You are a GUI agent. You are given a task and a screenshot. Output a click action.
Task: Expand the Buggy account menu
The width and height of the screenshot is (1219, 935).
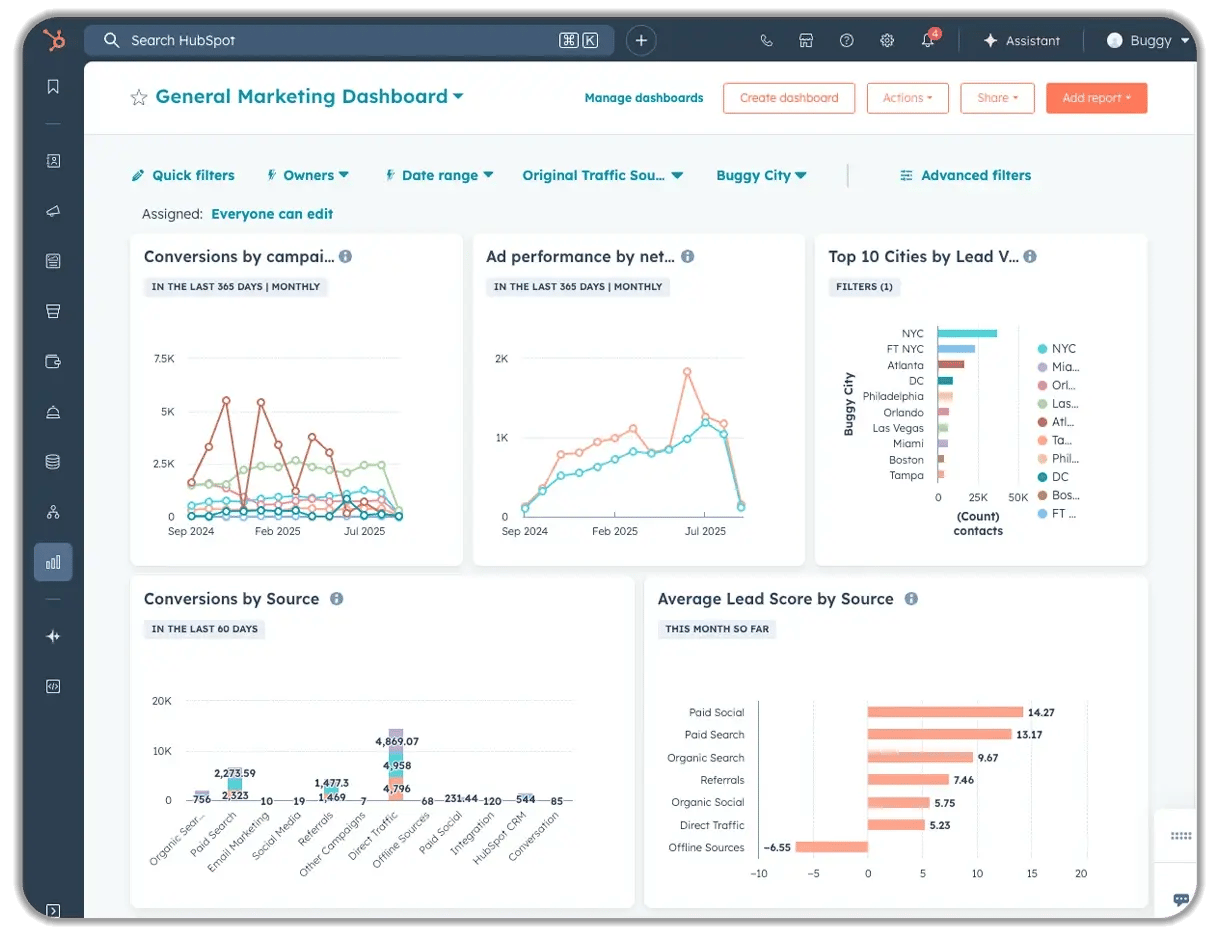[x=1147, y=40]
